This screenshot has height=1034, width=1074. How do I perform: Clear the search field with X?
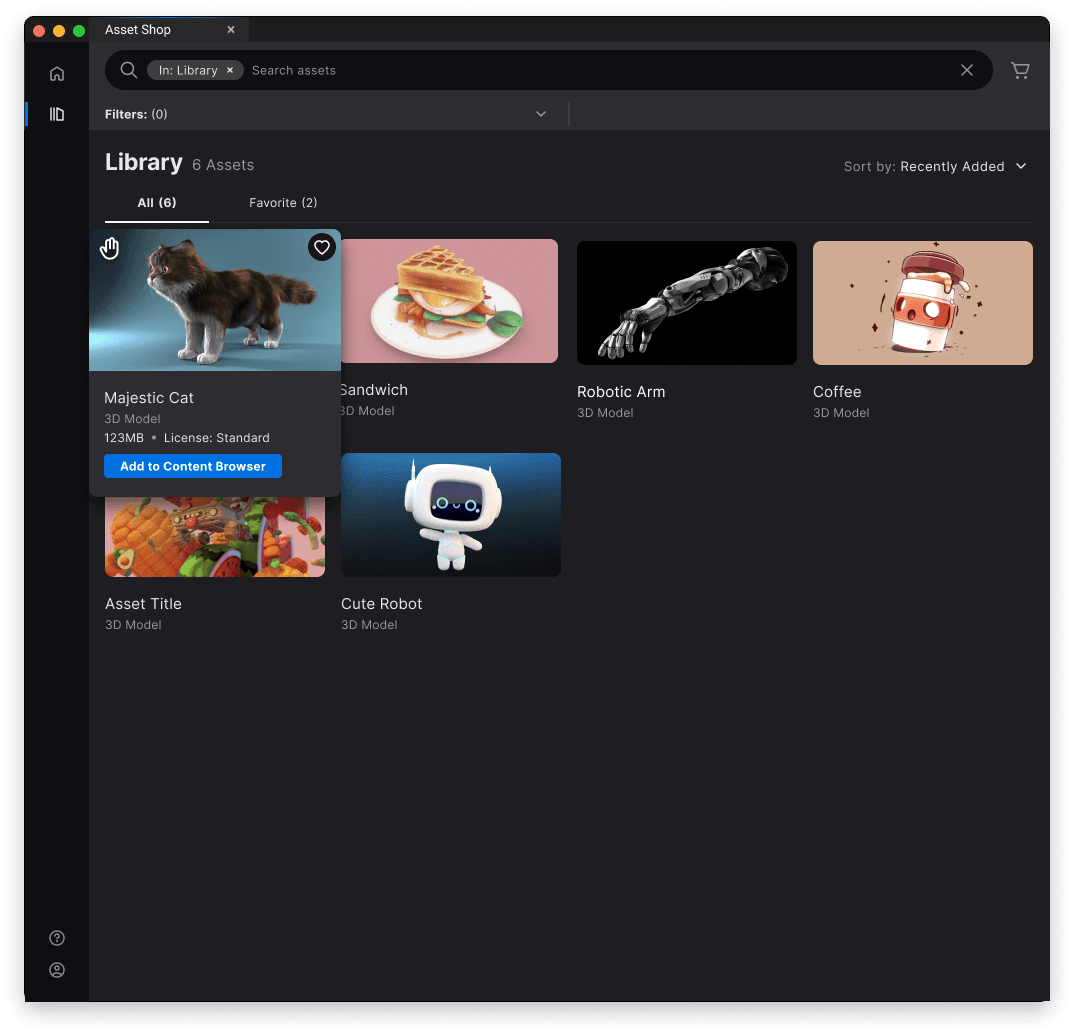pos(966,70)
